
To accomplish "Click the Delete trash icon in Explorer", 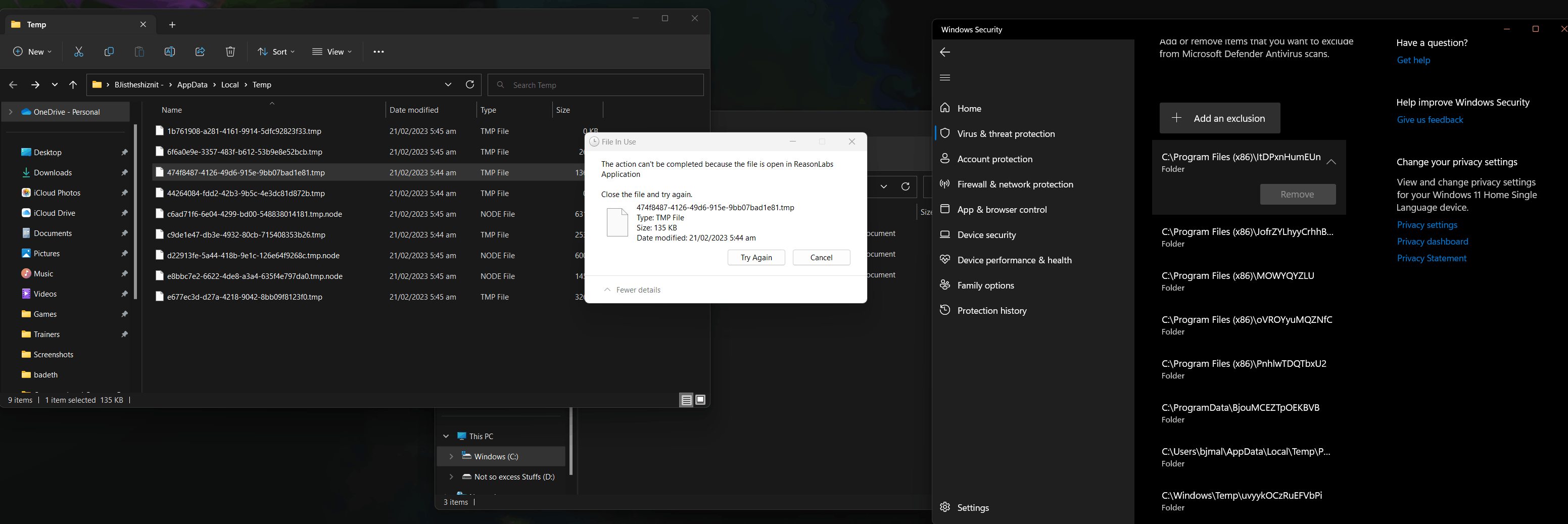I will (x=230, y=52).
